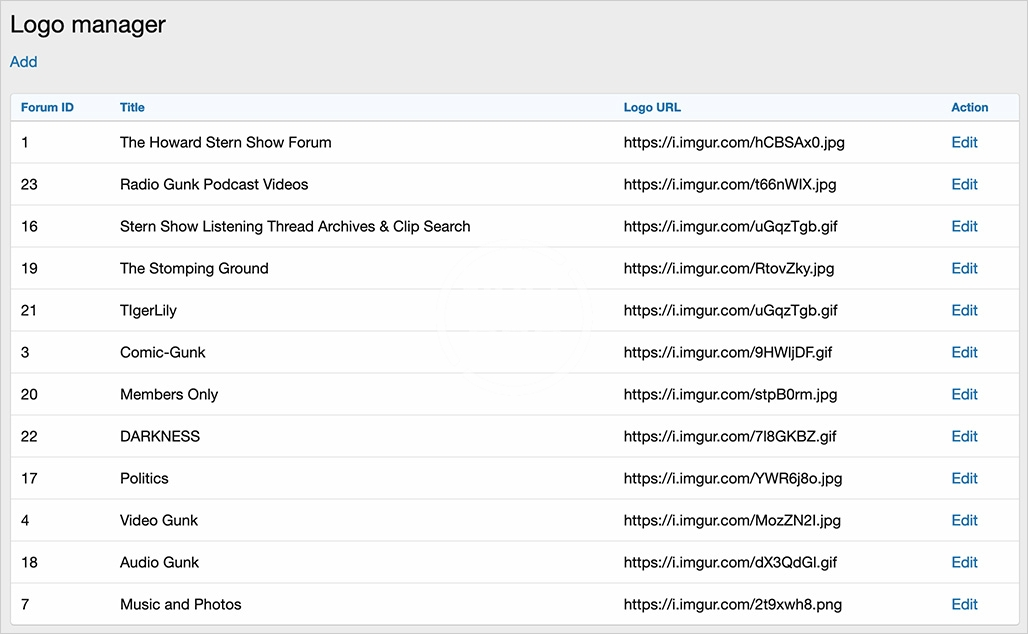Click the Action column header

point(969,107)
